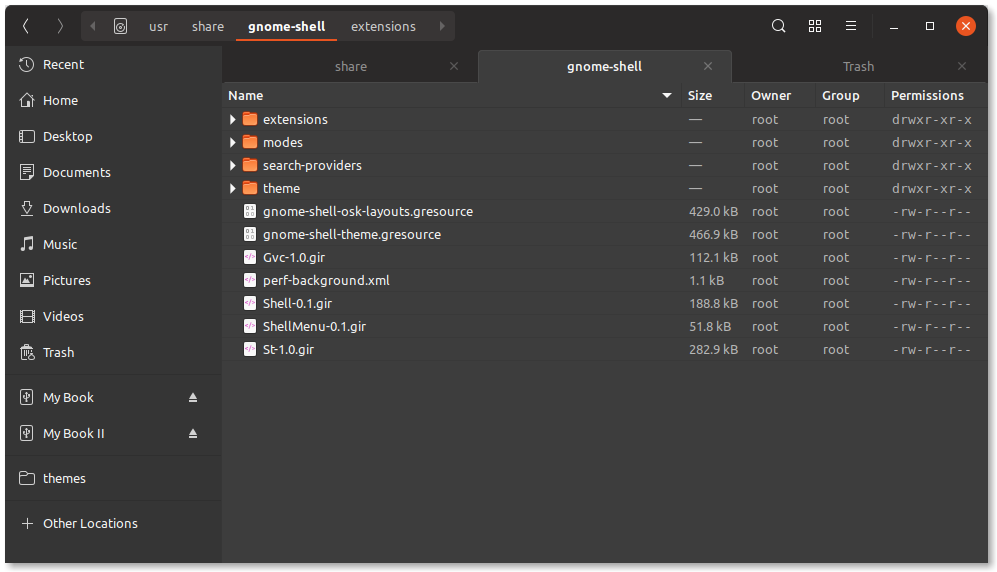
Task: Click gnome-shell in the path bar
Action: point(286,27)
